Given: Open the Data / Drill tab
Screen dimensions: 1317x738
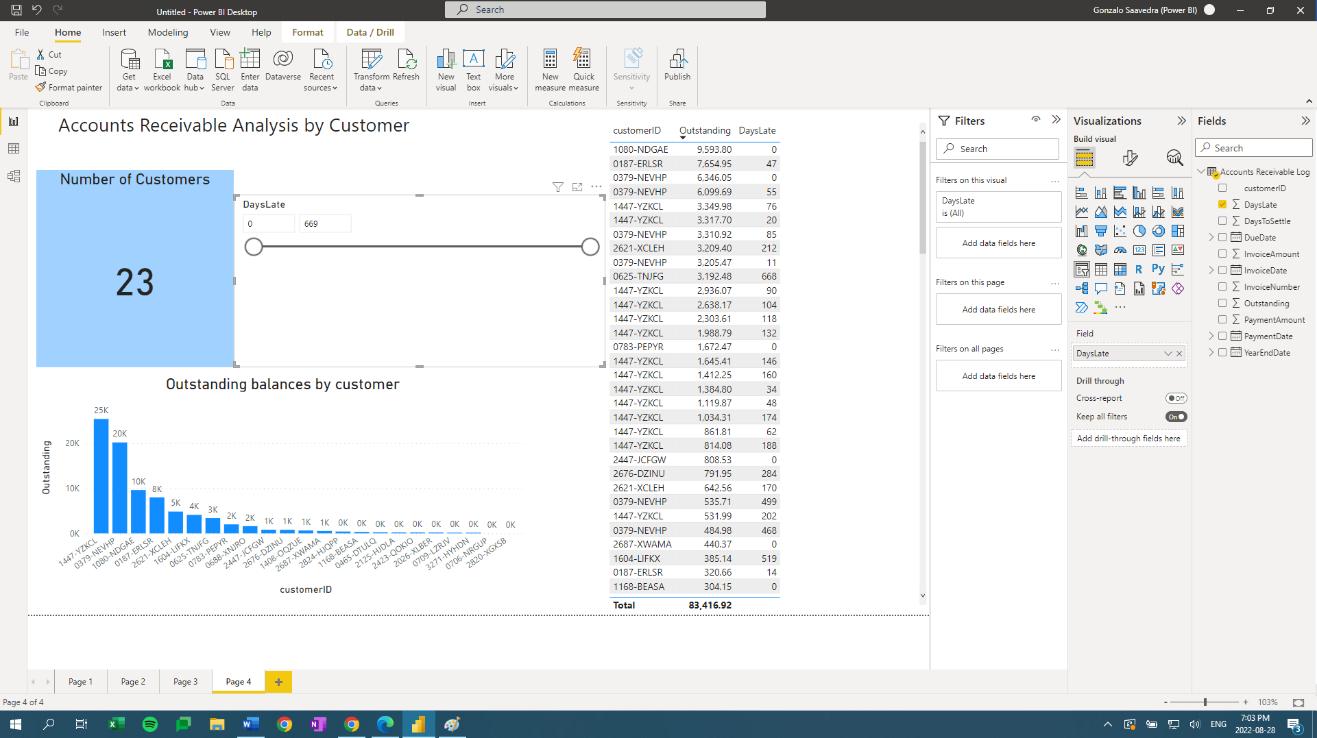Looking at the screenshot, I should click(370, 32).
